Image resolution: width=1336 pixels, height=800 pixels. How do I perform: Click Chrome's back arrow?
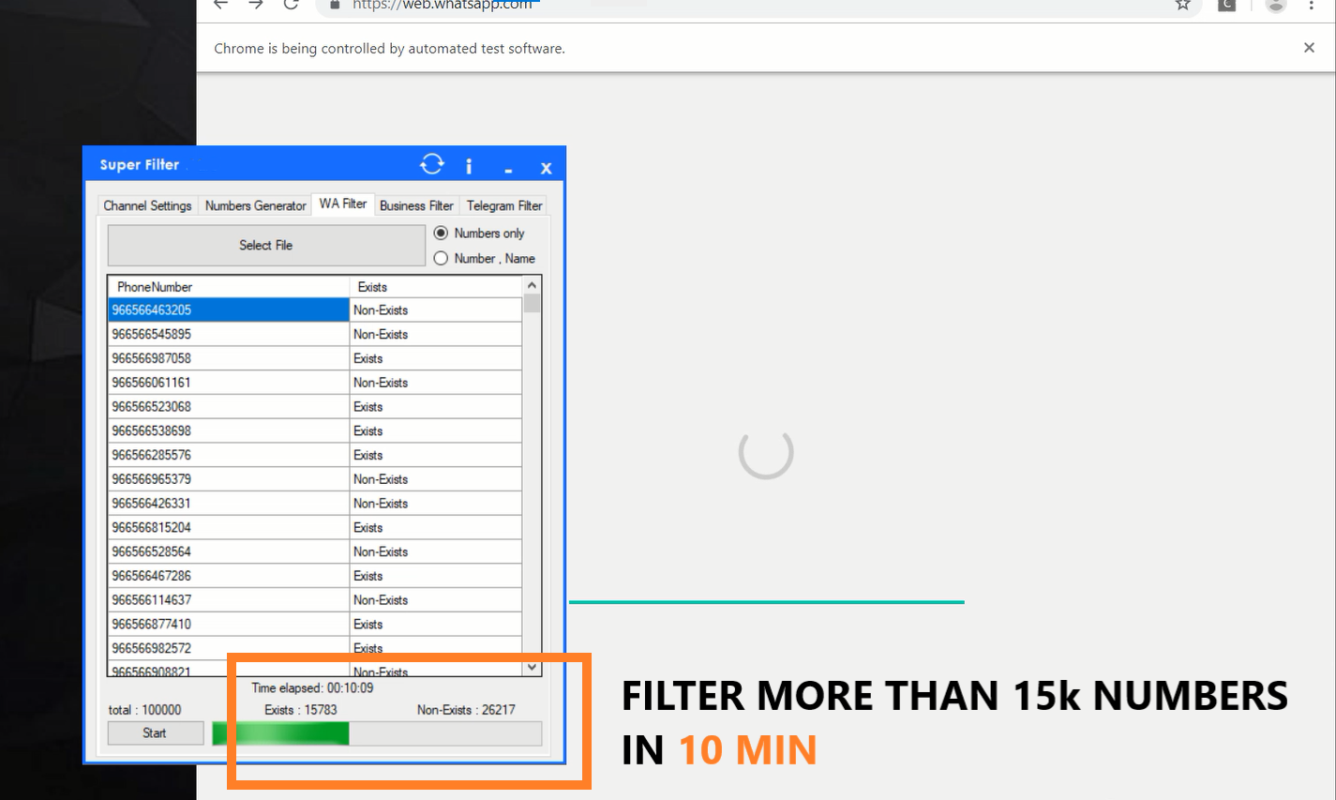(221, 4)
